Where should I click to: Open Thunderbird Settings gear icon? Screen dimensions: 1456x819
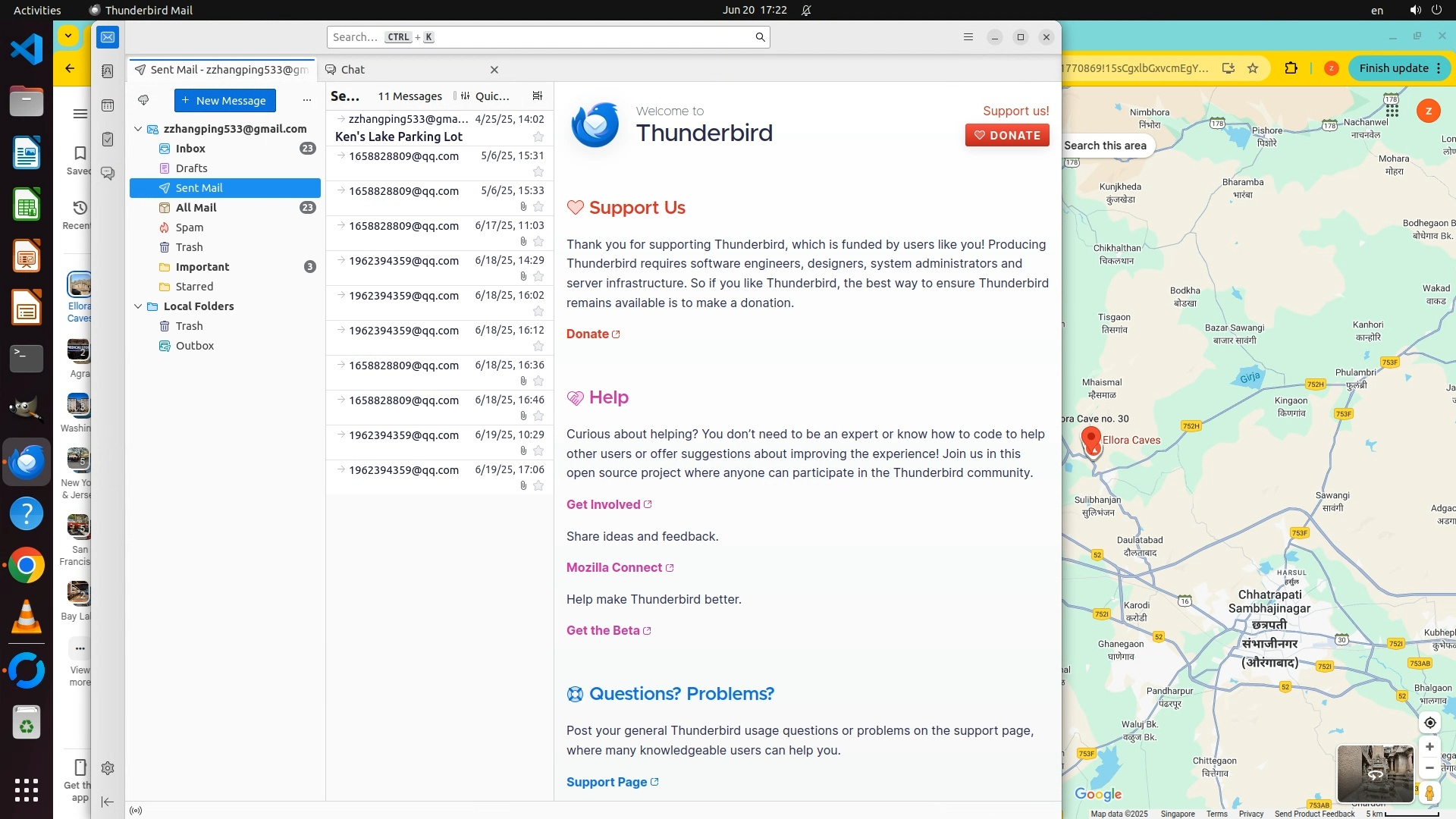pyautogui.click(x=108, y=768)
